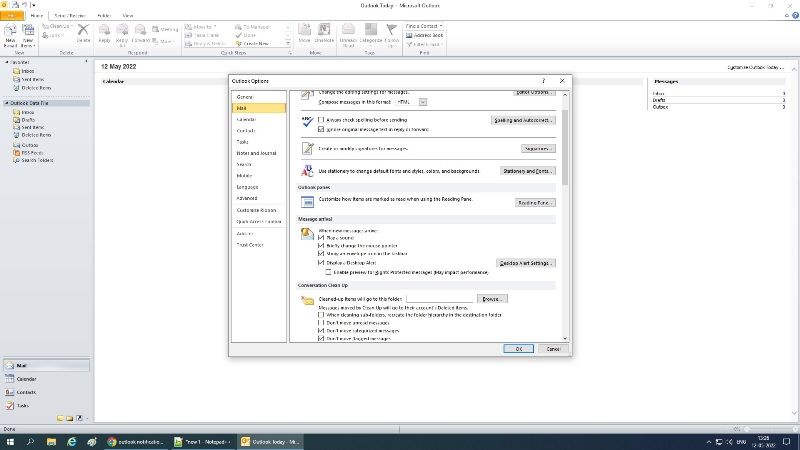The image size is (800, 450).
Task: Open the Clean Up dropdown in ribbon
Action: tap(58, 26)
